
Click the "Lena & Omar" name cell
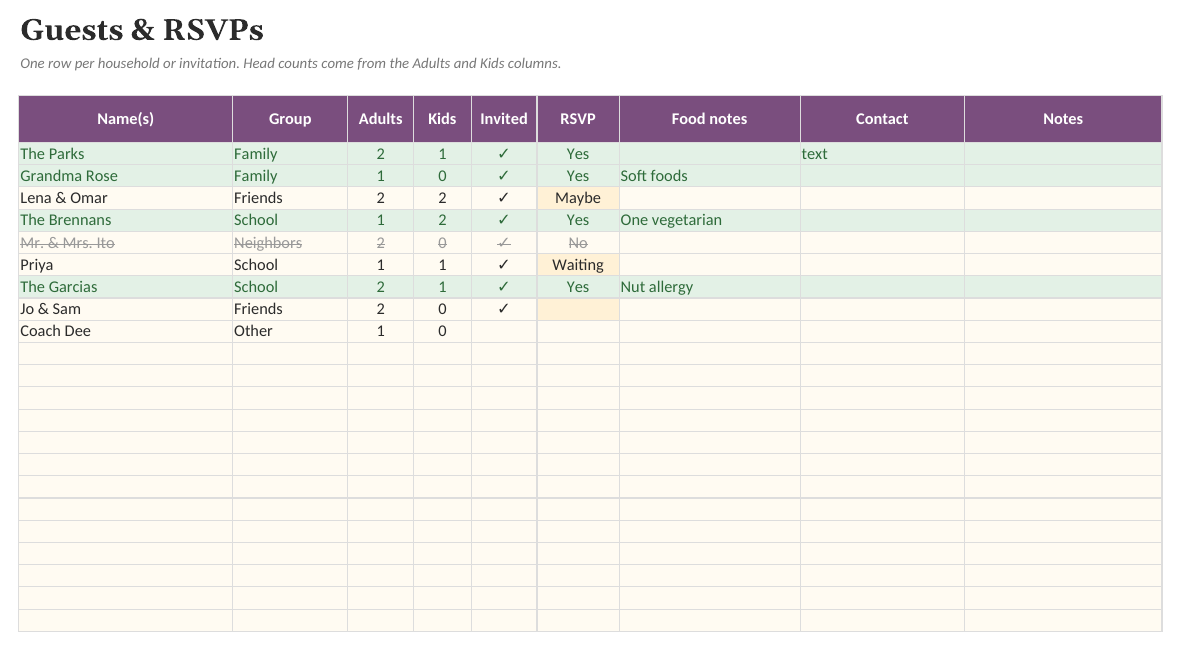(x=126, y=198)
